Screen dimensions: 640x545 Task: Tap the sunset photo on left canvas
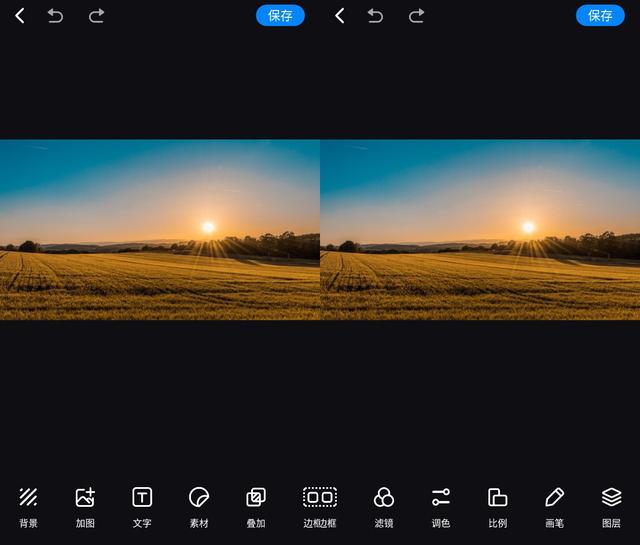[160, 230]
